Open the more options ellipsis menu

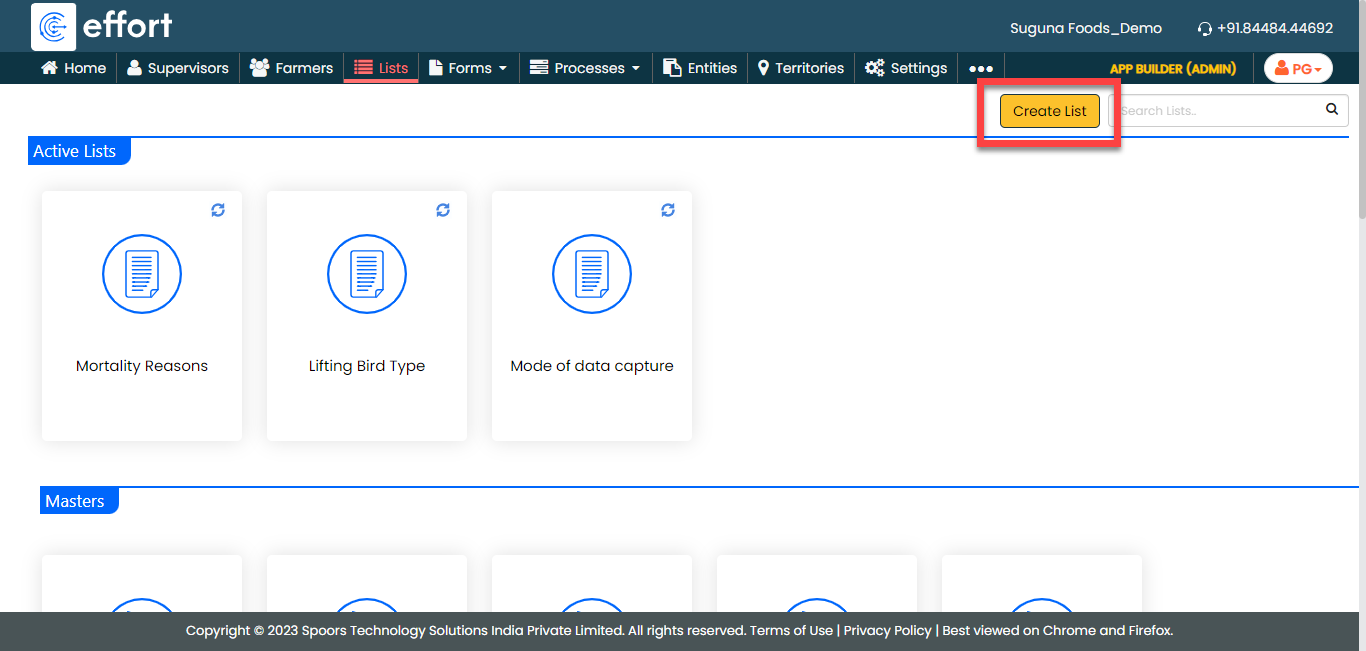[981, 69]
